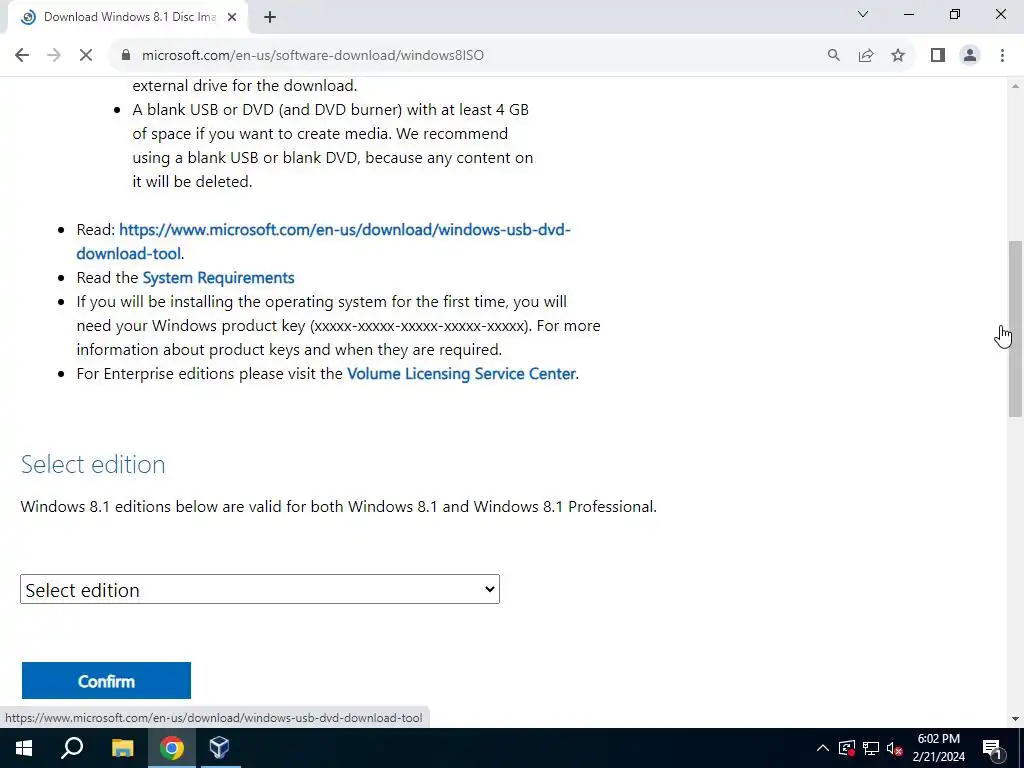Click the forward navigation arrow
The width and height of the screenshot is (1024, 768).
click(x=54, y=55)
